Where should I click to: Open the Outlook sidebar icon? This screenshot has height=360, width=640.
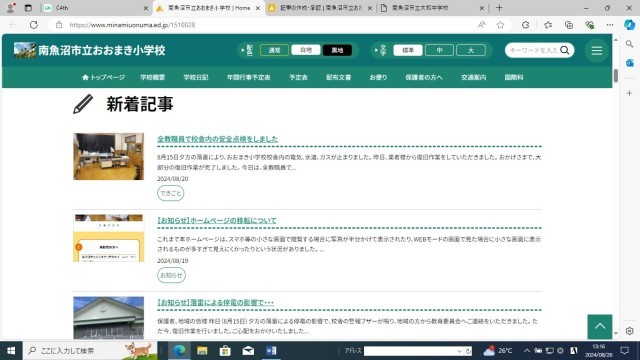629,63
